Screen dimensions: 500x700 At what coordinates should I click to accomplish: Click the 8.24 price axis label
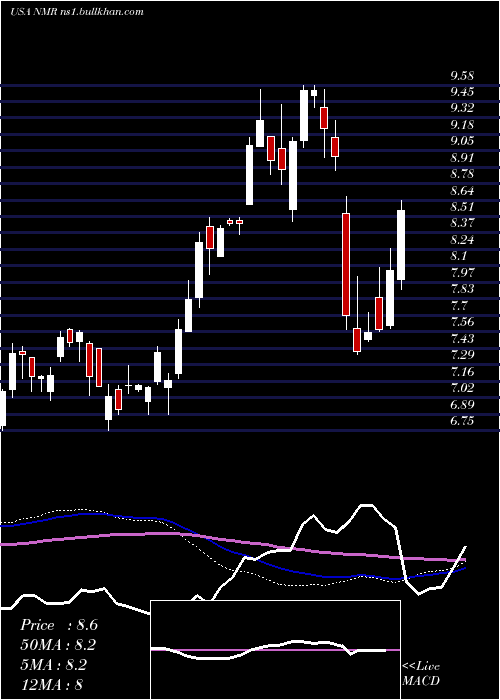pyautogui.click(x=462, y=240)
